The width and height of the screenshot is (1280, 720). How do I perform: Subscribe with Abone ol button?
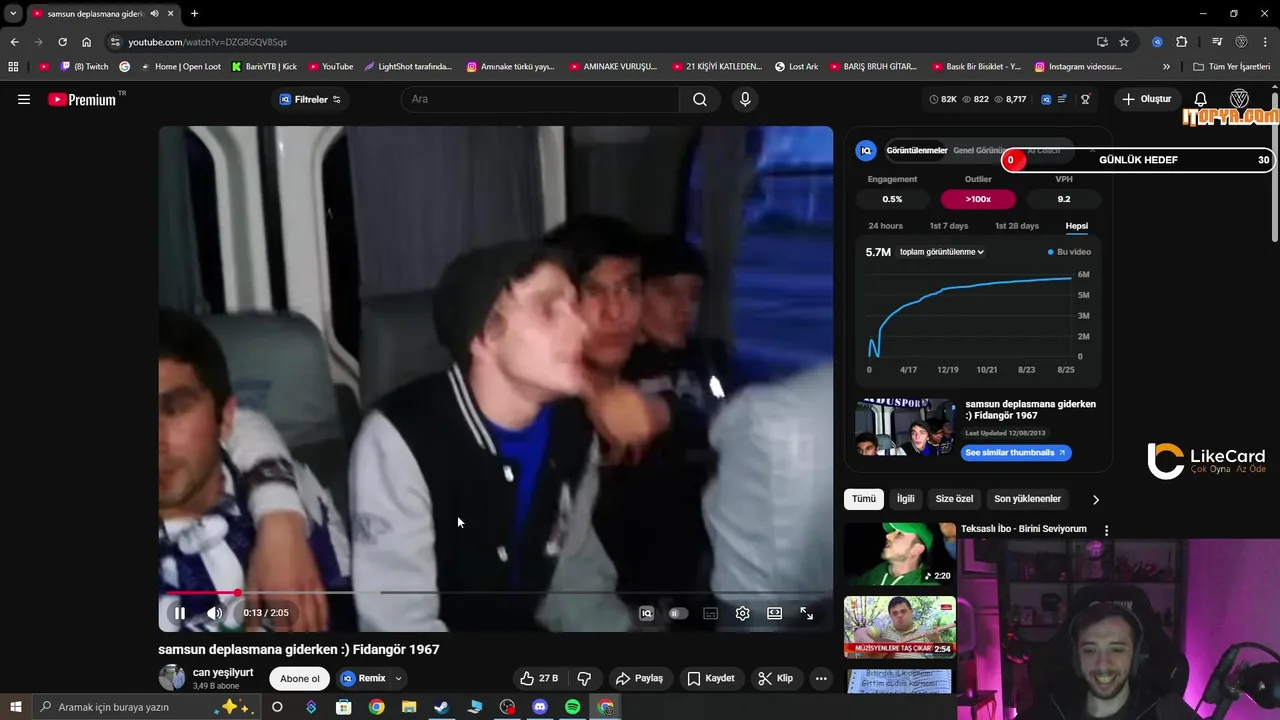[x=300, y=678]
